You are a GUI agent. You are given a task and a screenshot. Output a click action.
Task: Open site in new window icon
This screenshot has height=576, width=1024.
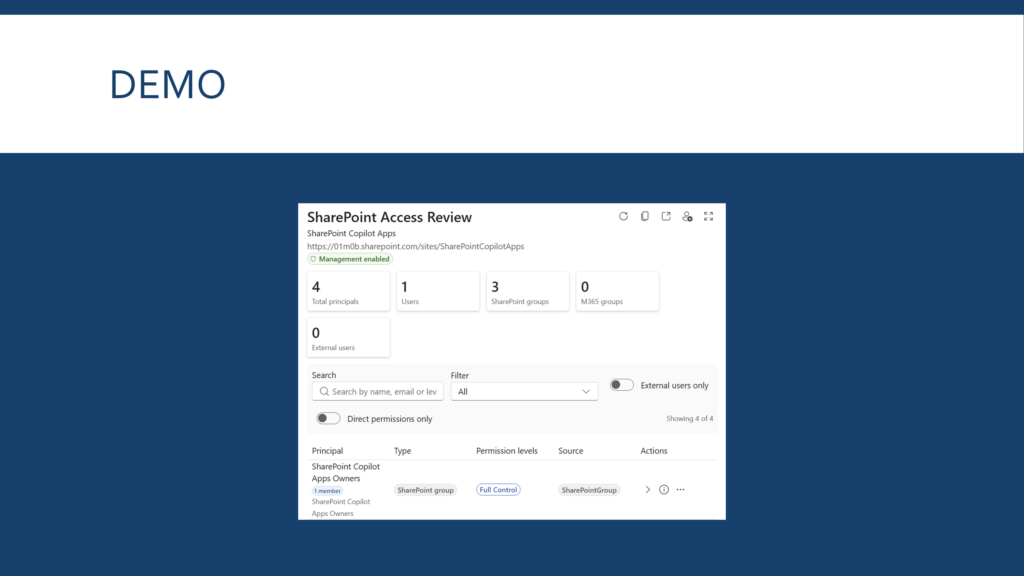(665, 216)
